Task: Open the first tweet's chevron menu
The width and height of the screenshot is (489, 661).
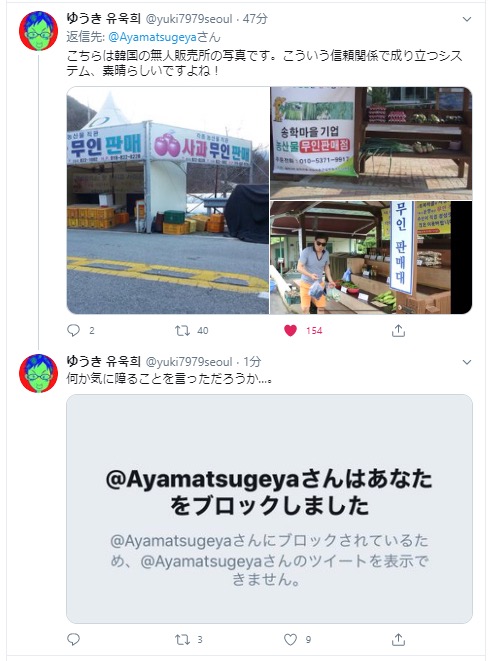Action: [x=467, y=19]
